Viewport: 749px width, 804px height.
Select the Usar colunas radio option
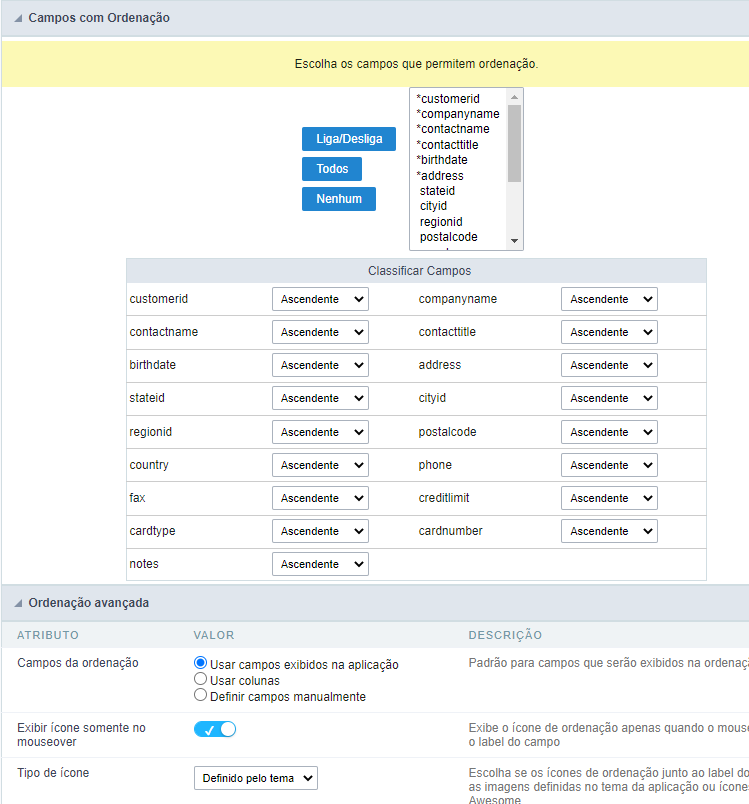(201, 680)
